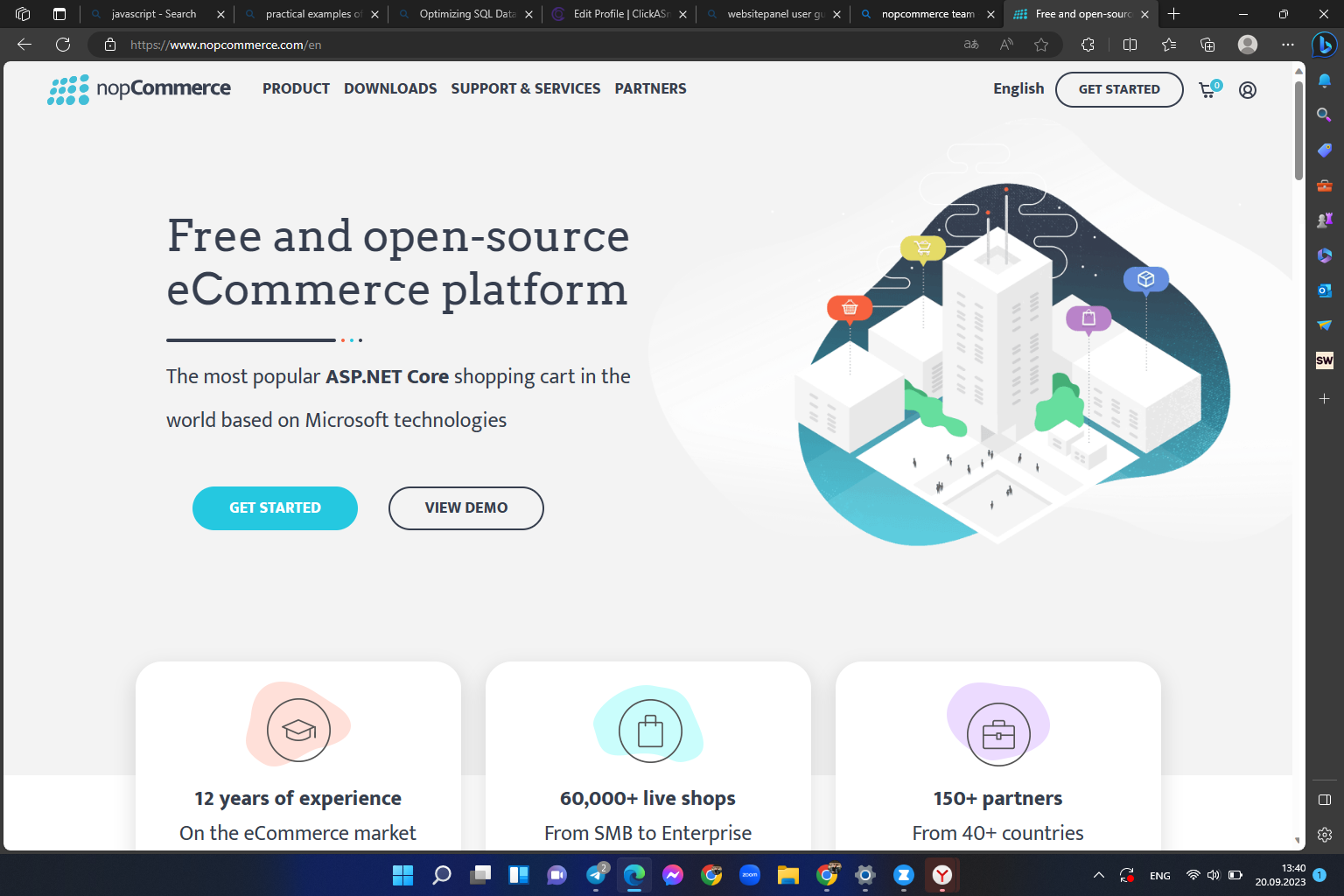The image size is (1344, 896).
Task: Click the VIEW DEMO button
Action: tap(466, 508)
